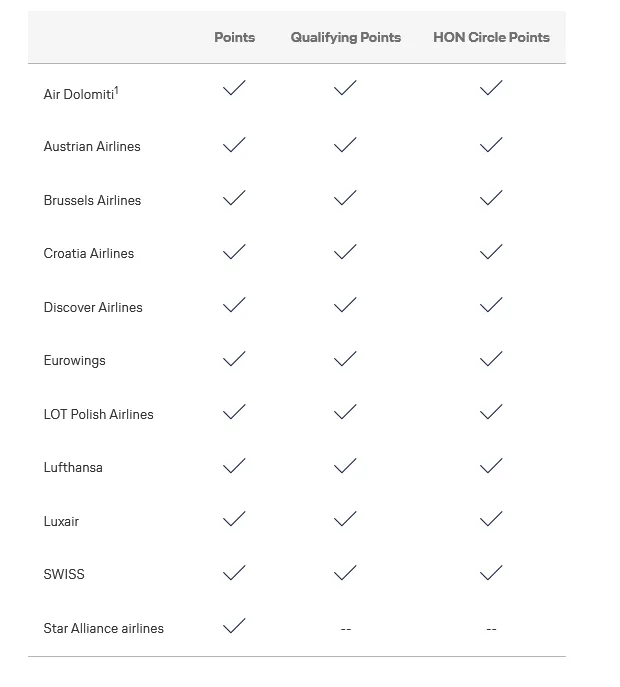Click HON Circle checkmark for Eurowings
This screenshot has width=620, height=687.
pos(490,359)
